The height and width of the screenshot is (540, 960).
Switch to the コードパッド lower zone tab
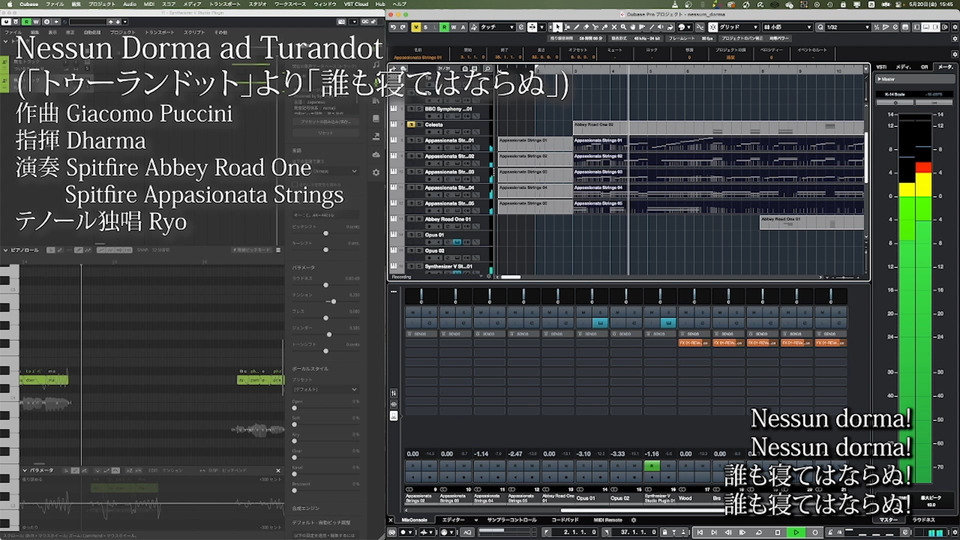[565, 520]
